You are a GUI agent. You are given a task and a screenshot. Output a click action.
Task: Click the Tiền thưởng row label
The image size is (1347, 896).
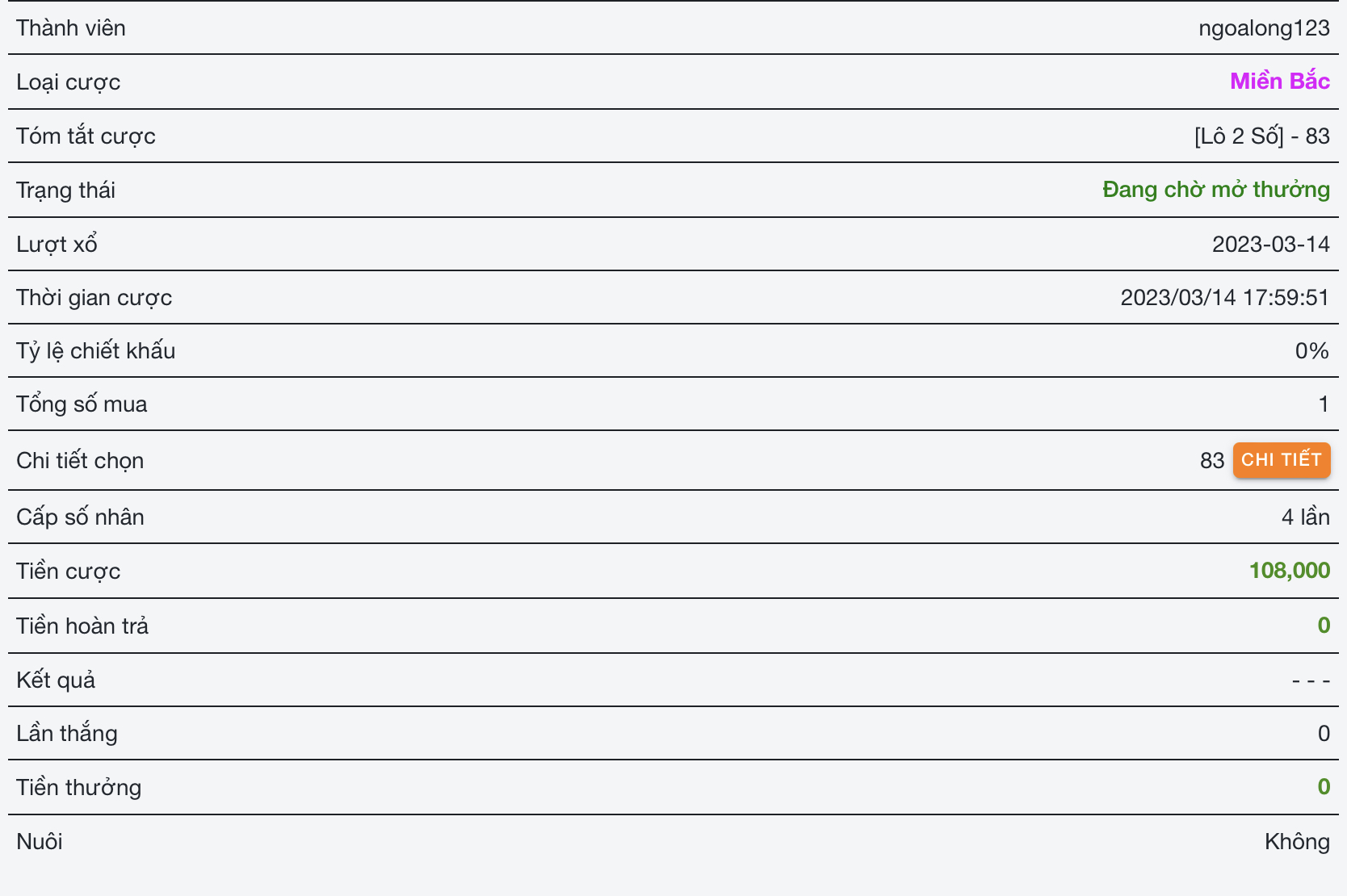click(x=78, y=787)
